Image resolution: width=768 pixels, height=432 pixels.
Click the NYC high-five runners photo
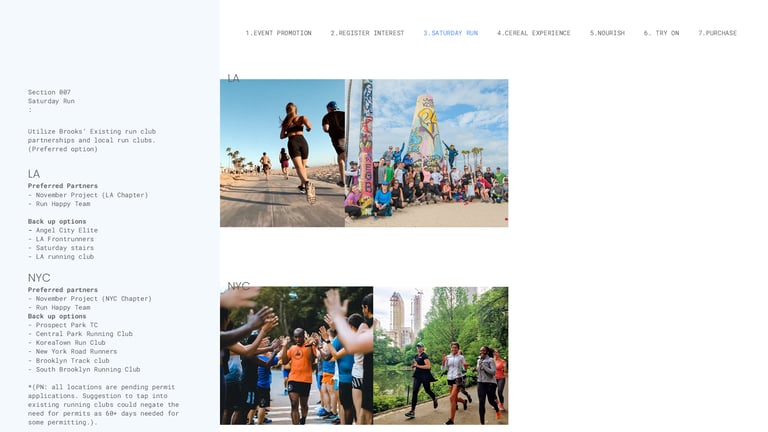(x=296, y=356)
